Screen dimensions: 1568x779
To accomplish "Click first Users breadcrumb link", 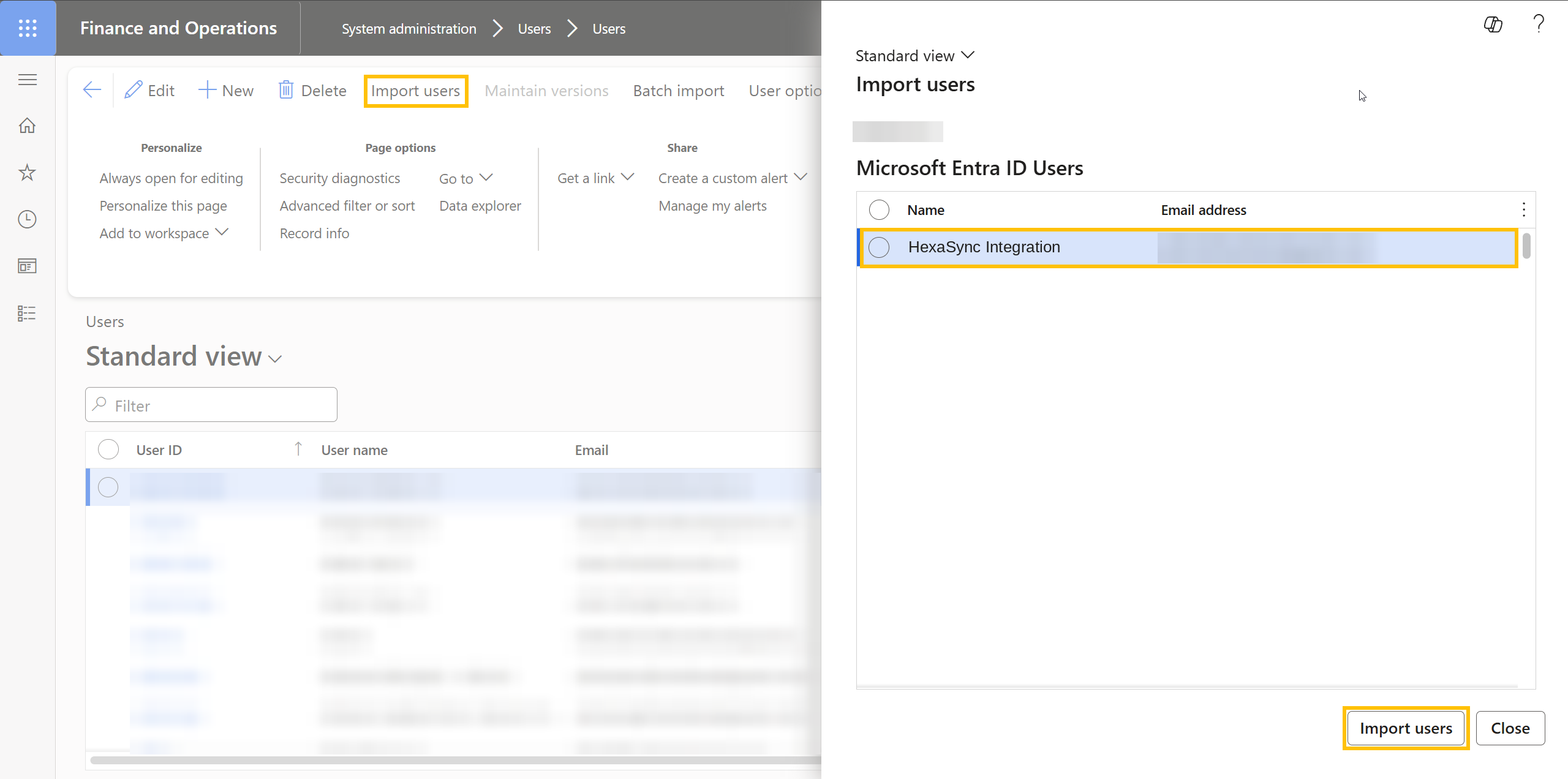I will tap(534, 29).
